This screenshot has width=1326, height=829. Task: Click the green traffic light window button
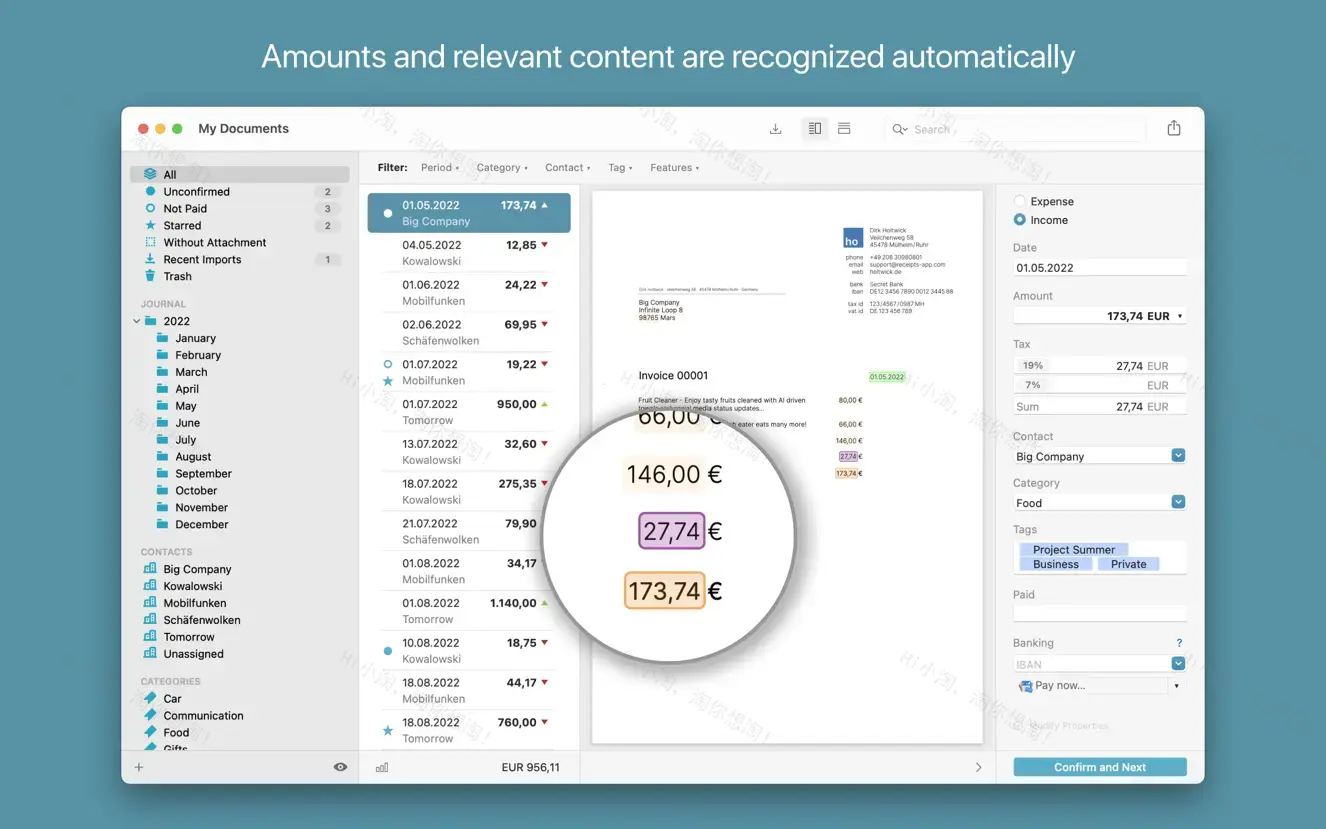(176, 129)
